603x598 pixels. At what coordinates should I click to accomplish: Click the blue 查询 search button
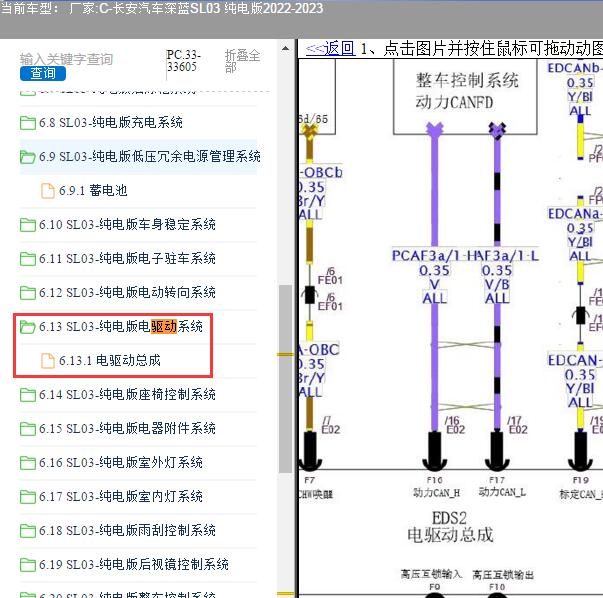(43, 73)
